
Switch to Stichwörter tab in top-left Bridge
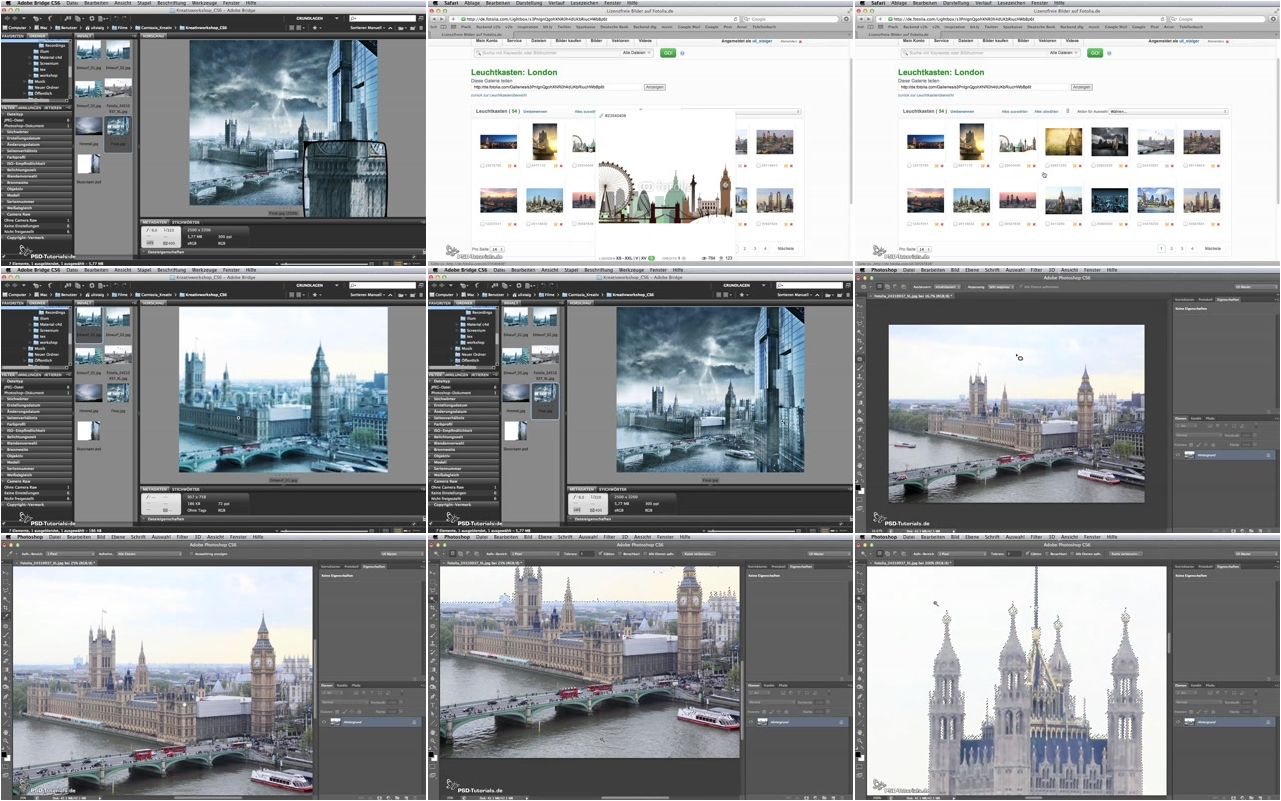point(187,220)
